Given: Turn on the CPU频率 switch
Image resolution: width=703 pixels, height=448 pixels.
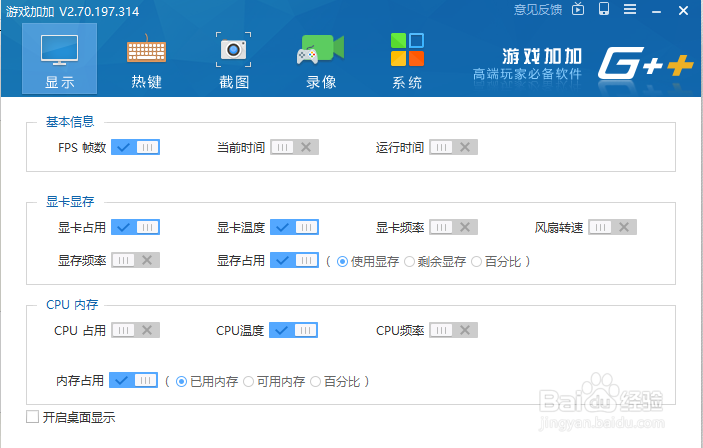Looking at the screenshot, I should point(453,330).
